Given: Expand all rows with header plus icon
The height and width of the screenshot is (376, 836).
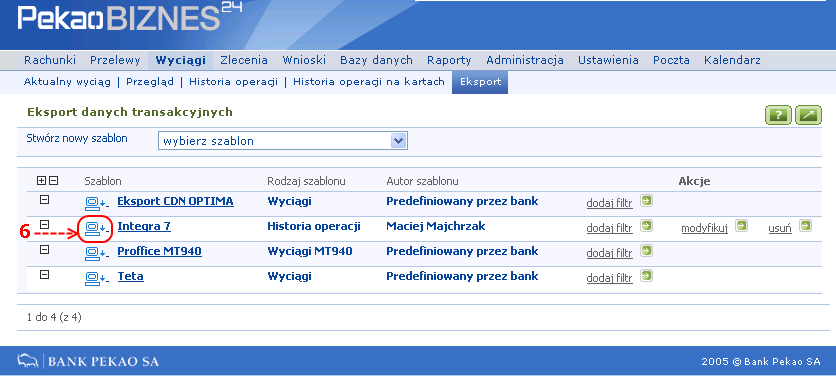Looking at the screenshot, I should coord(41,181).
